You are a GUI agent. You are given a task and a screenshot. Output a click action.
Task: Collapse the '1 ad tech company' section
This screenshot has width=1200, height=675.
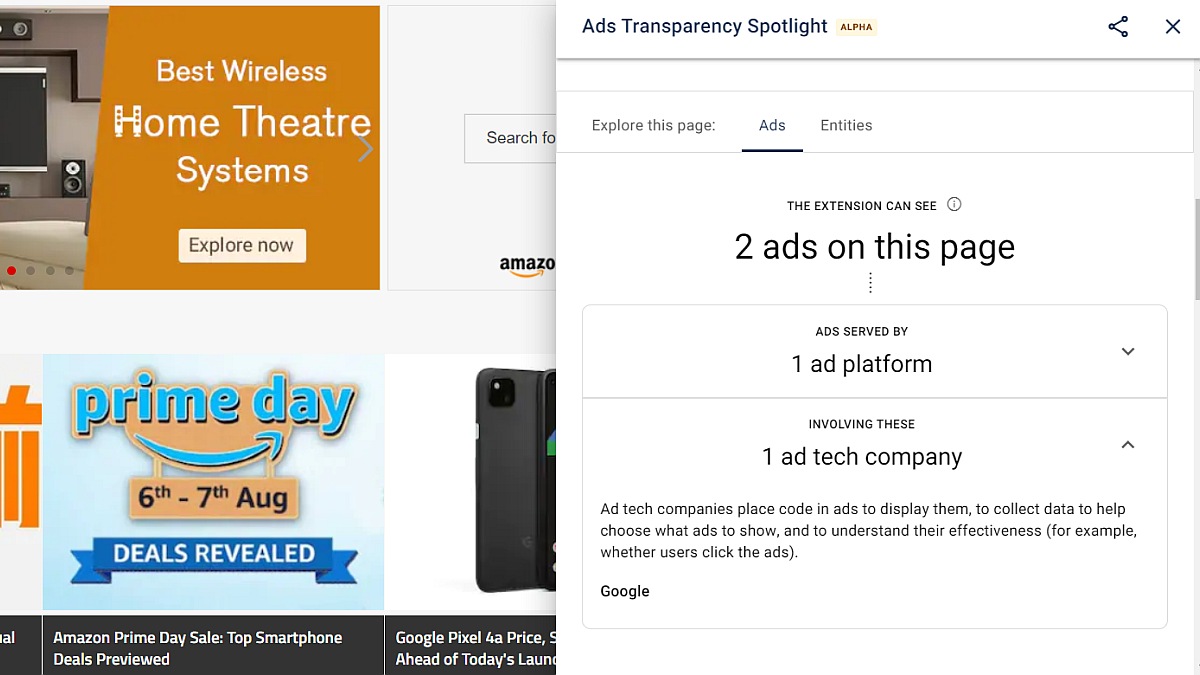click(x=1127, y=445)
